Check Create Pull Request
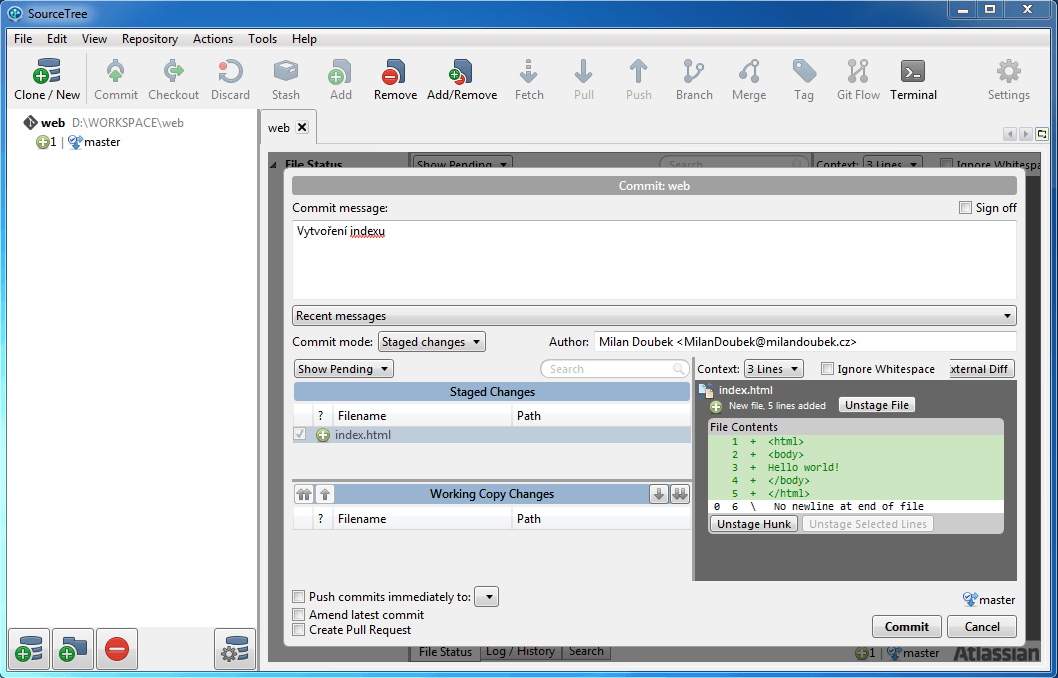 [298, 629]
